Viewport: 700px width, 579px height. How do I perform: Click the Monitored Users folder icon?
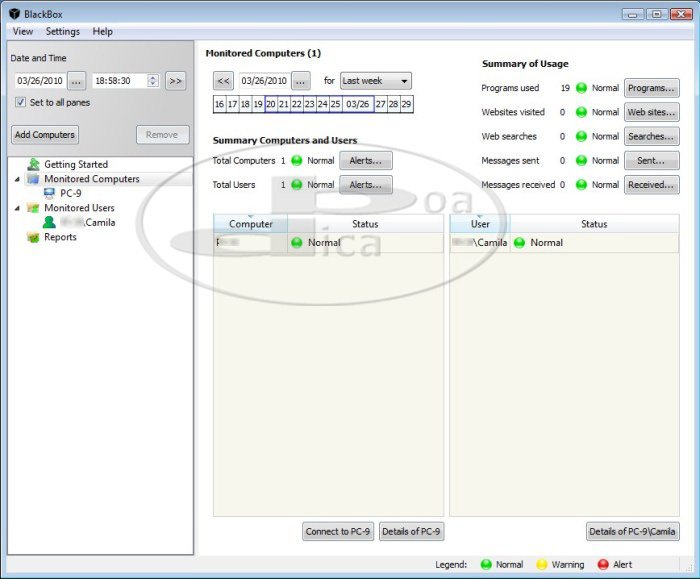pyautogui.click(x=34, y=208)
